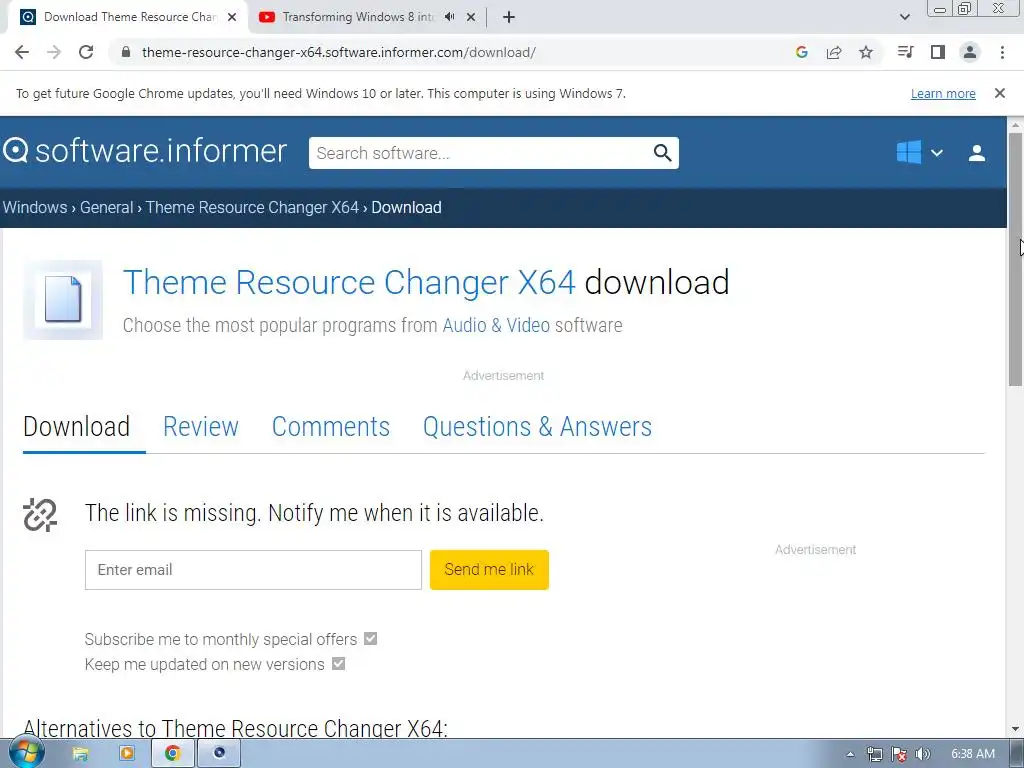Click the program file icon thumbnail
This screenshot has height=768, width=1024.
coord(63,300)
